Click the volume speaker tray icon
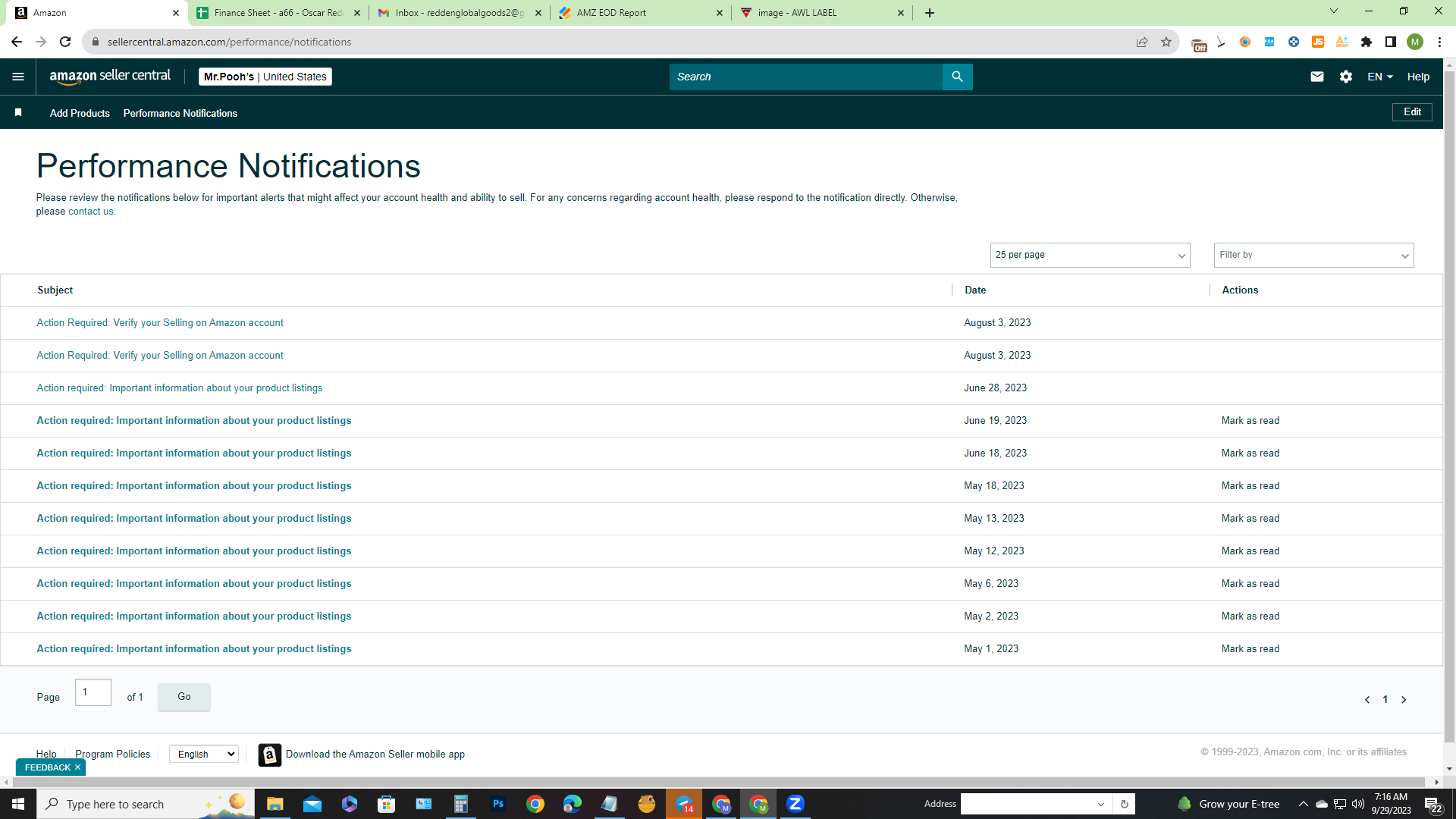1456x819 pixels. point(1357,804)
